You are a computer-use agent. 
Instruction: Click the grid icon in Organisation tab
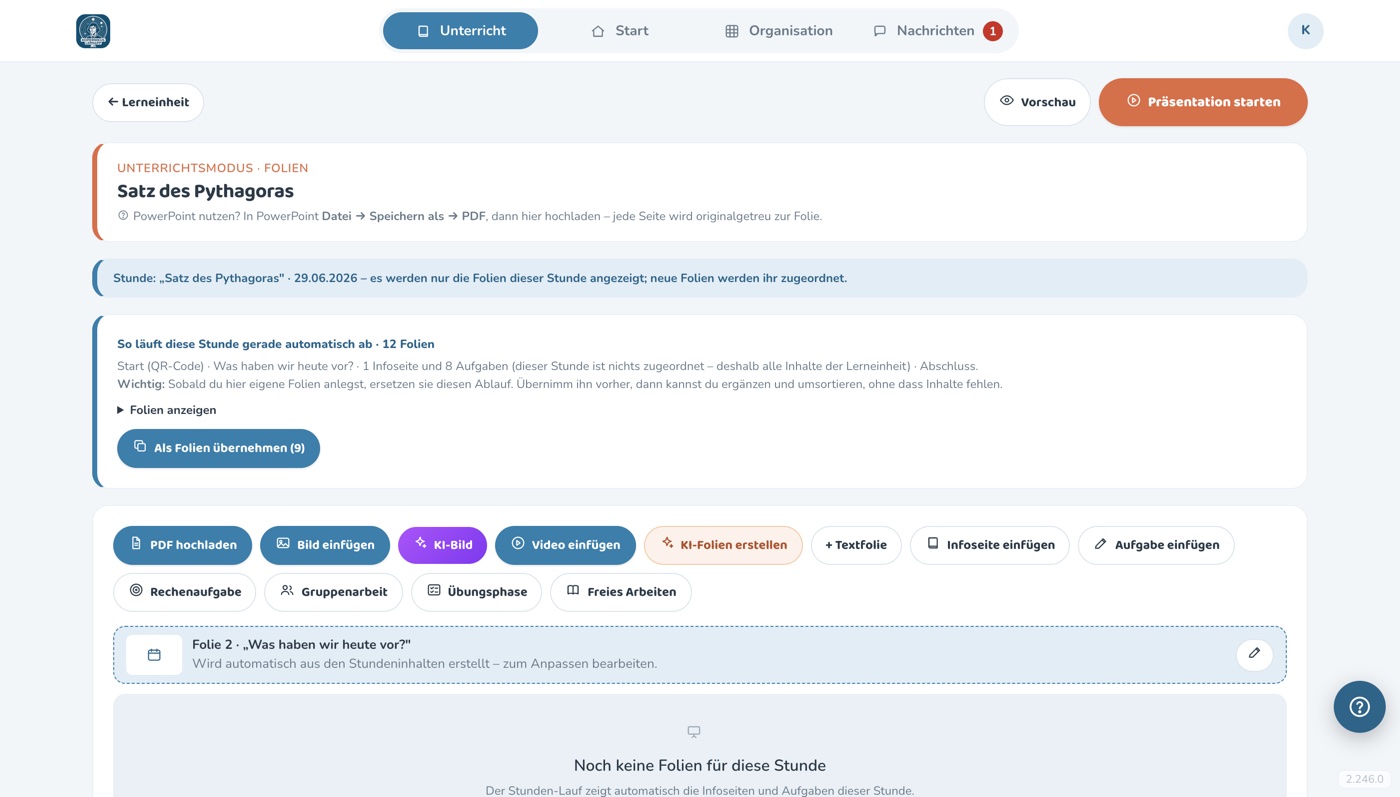pos(732,31)
